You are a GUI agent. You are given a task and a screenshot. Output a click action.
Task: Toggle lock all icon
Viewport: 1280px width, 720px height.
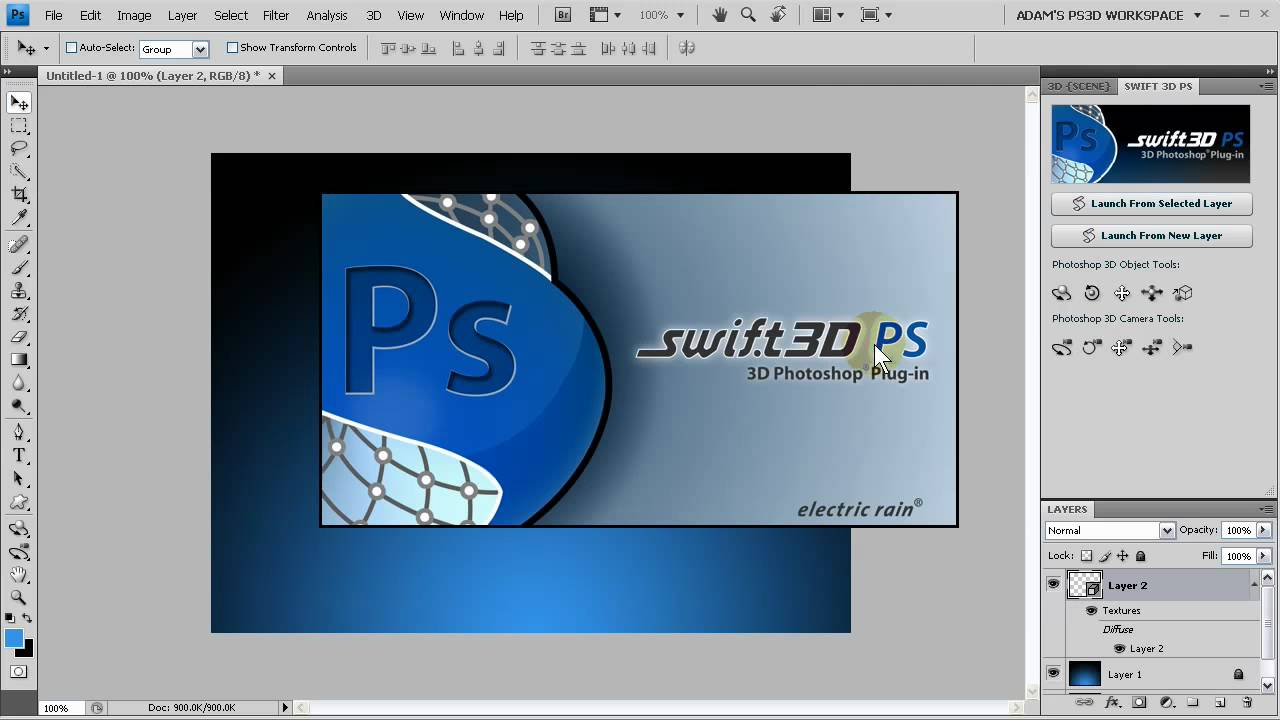(x=1141, y=556)
